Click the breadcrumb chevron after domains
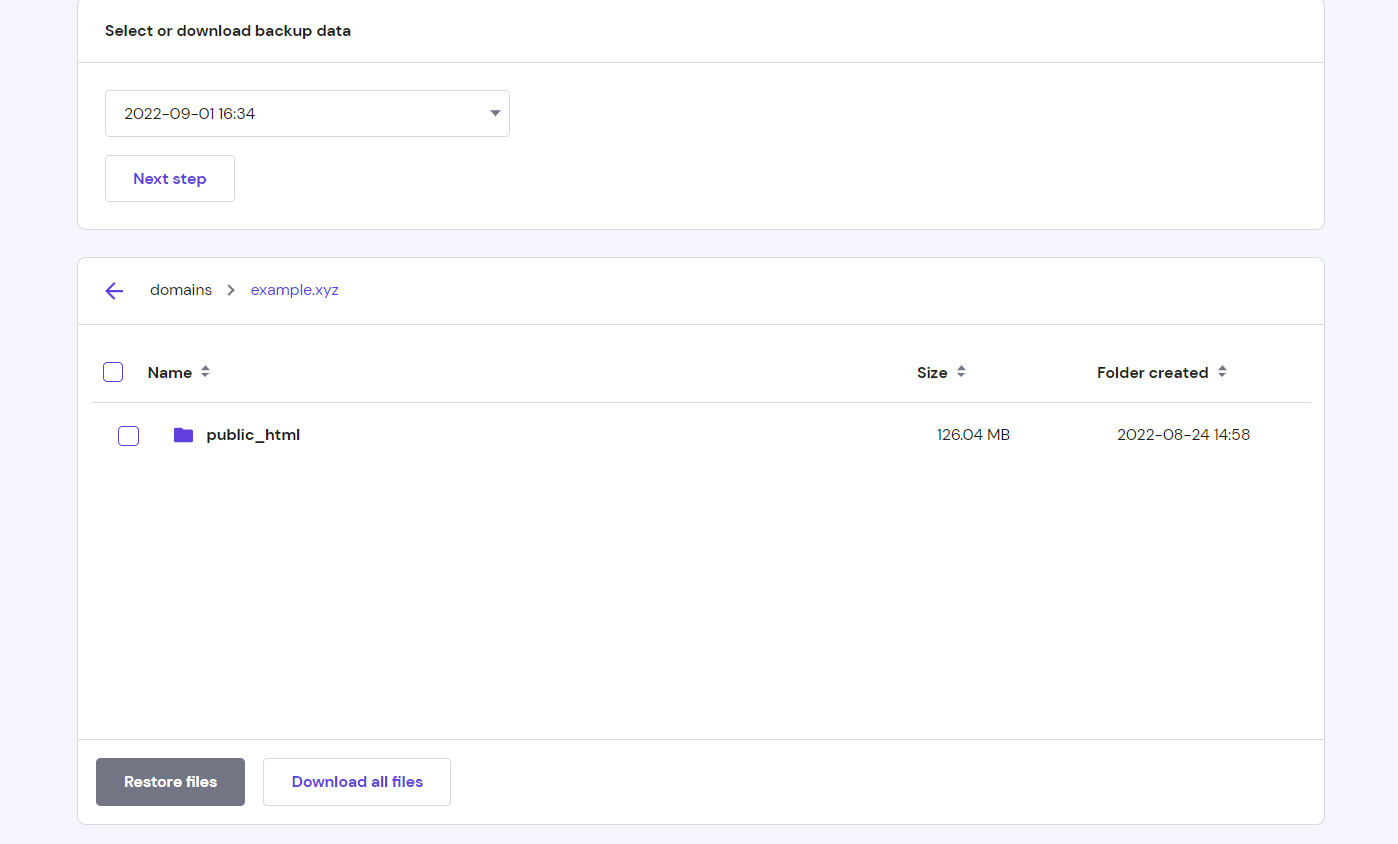The image size is (1398, 844). tap(231, 291)
